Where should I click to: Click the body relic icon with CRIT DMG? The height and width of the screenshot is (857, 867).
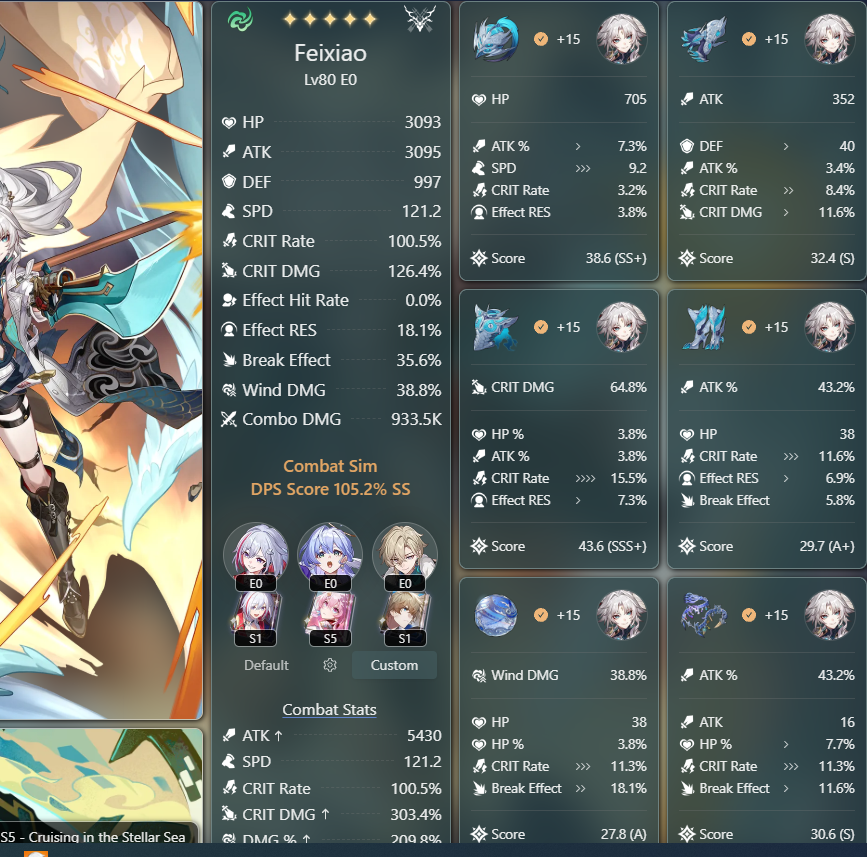[496, 327]
